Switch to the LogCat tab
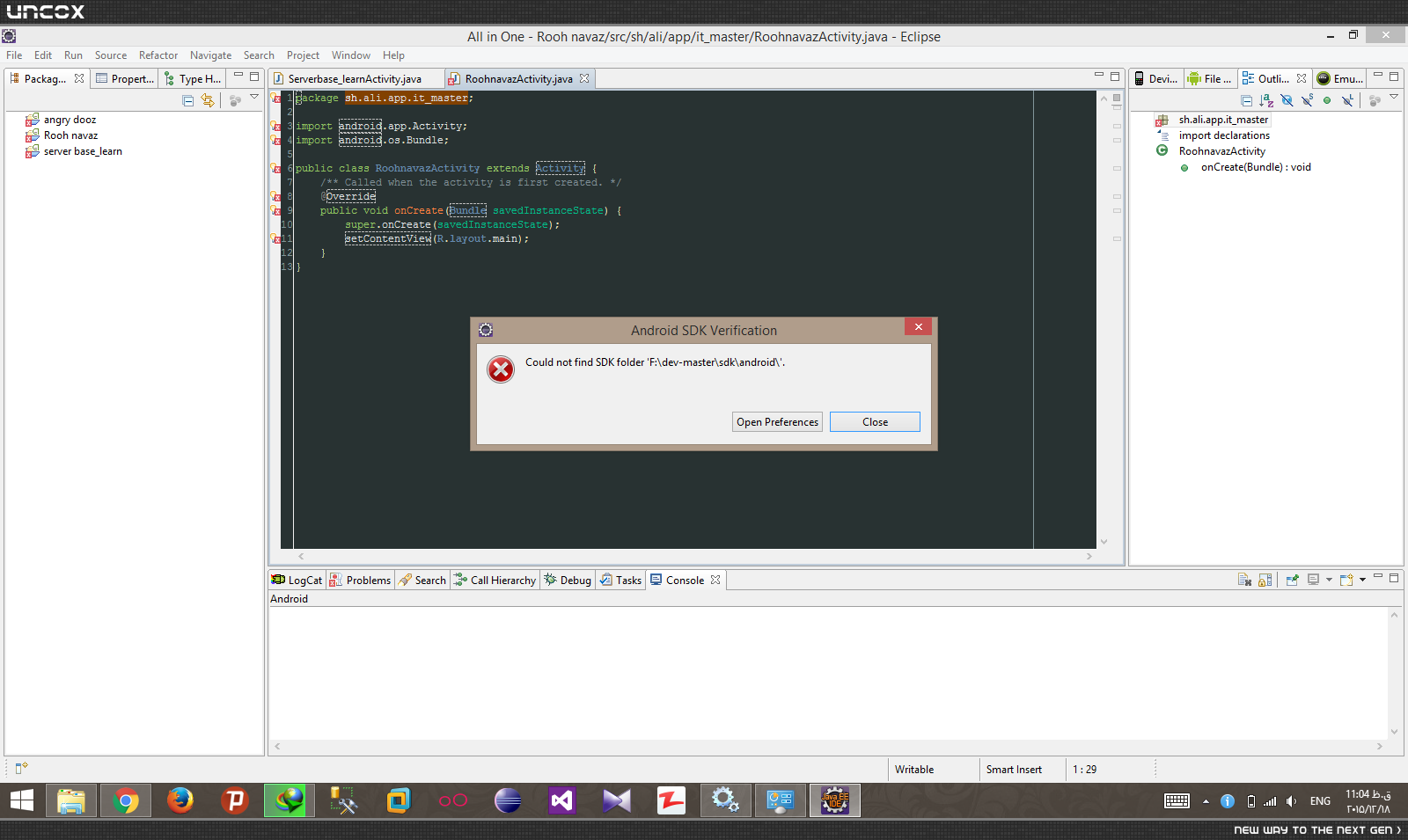 point(297,581)
